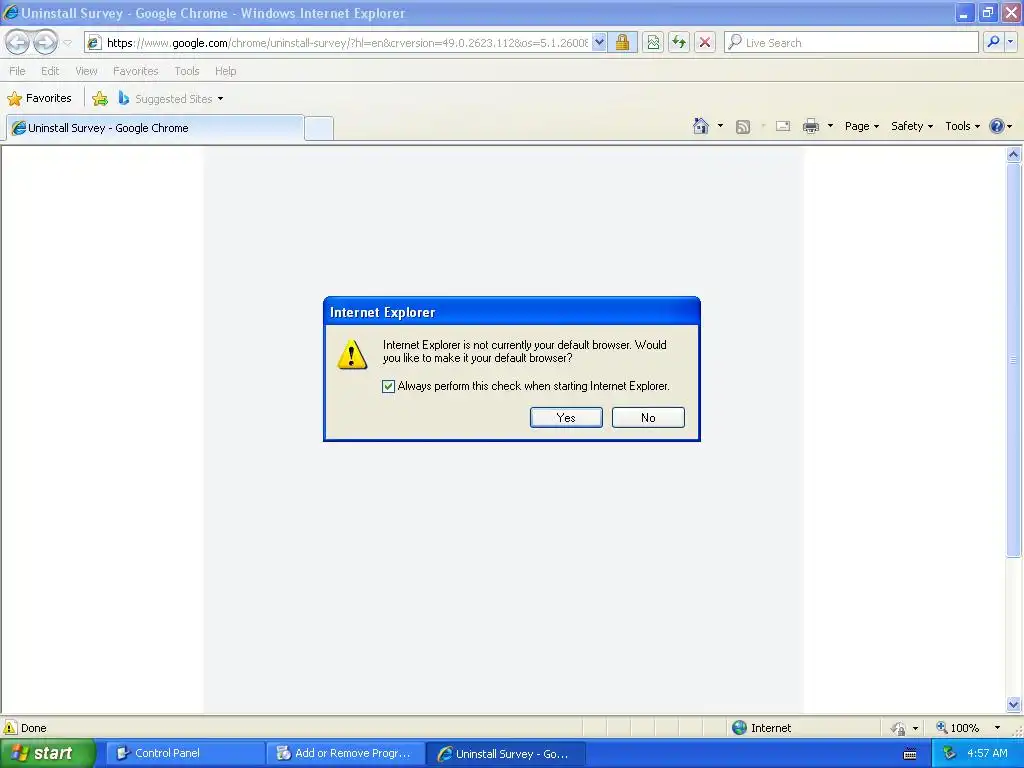Click Yes to make IE default

(566, 418)
